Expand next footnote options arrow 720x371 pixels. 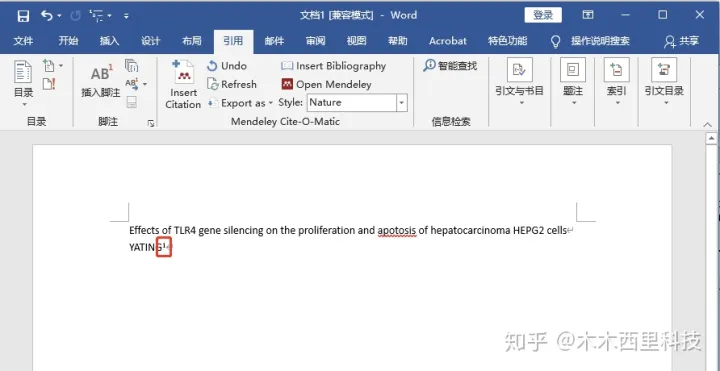click(145, 84)
